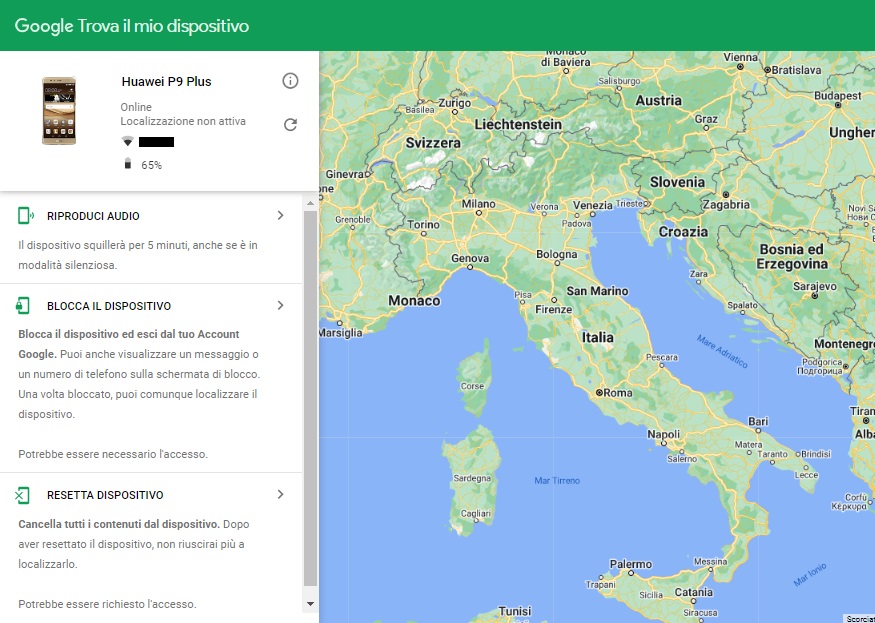Click the 'Online' status text
The width and height of the screenshot is (875, 623).
pos(136,107)
